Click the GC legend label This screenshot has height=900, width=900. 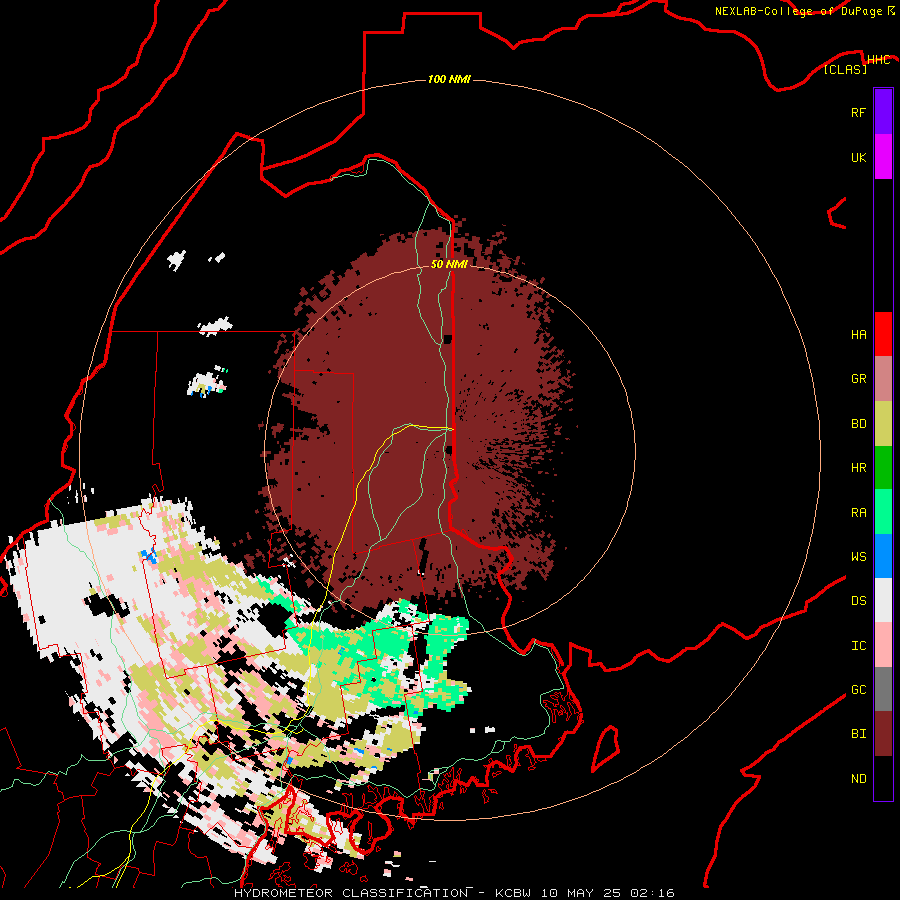(858, 690)
